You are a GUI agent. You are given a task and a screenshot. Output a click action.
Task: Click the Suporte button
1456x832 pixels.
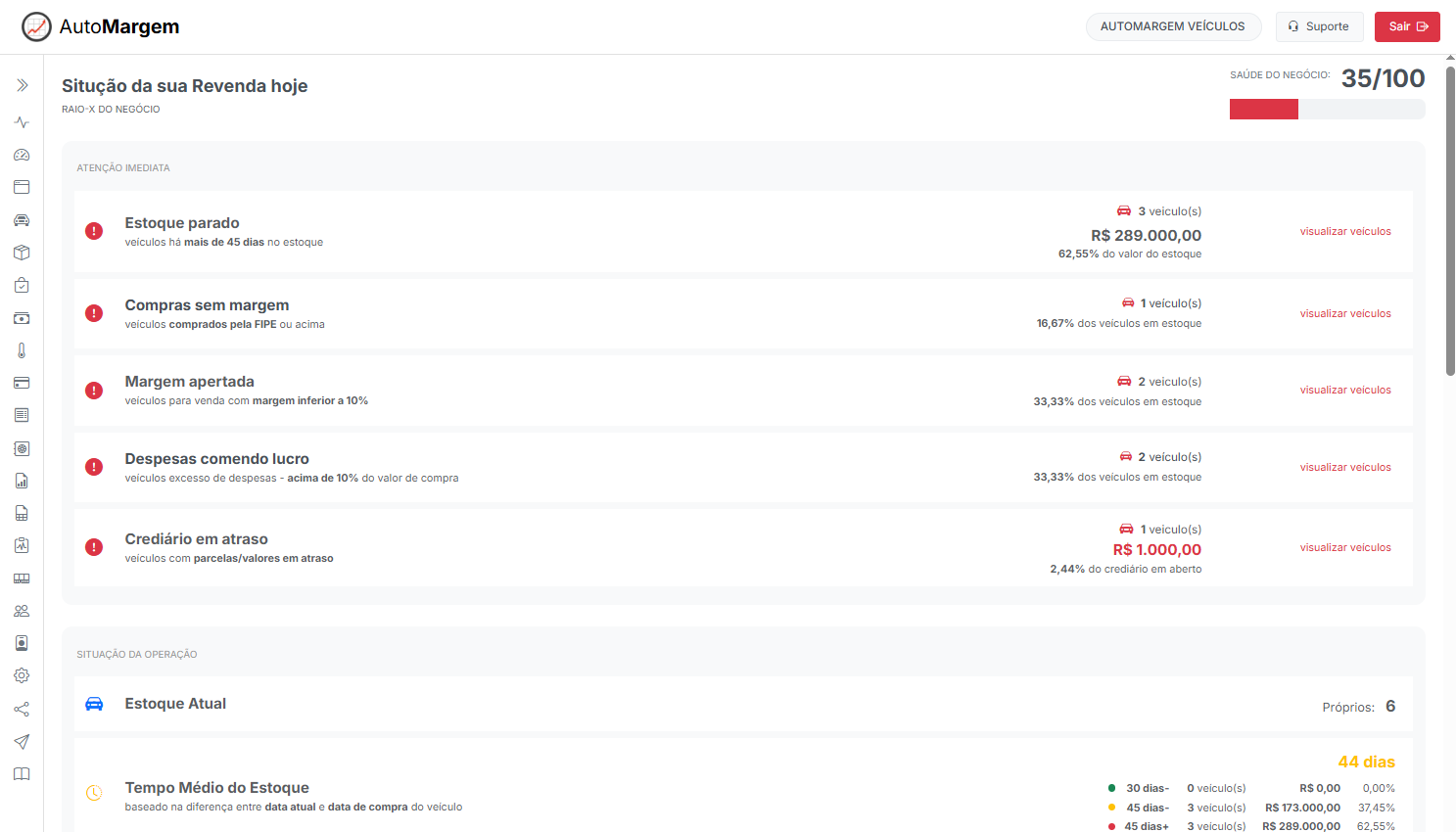pos(1319,26)
